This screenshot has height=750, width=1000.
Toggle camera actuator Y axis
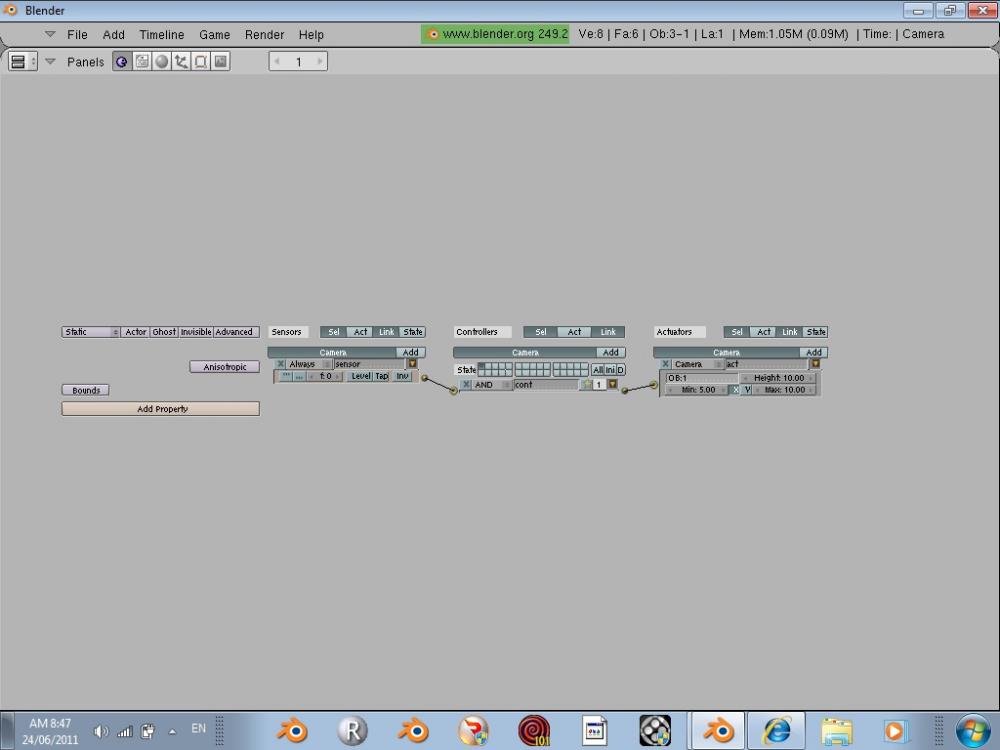click(747, 390)
